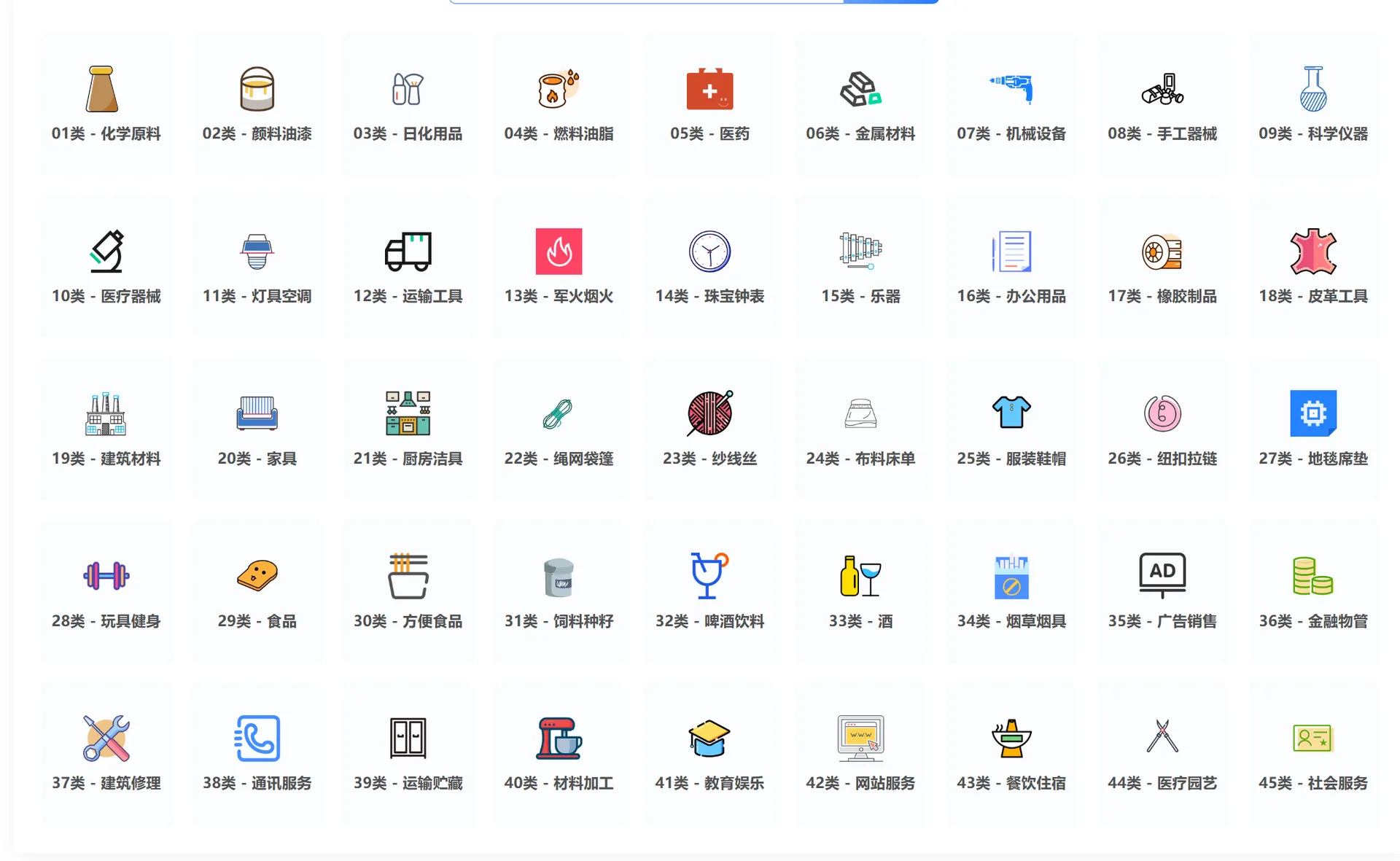
Task: Go to 06类 - 金属材料 label
Action: 860,134
